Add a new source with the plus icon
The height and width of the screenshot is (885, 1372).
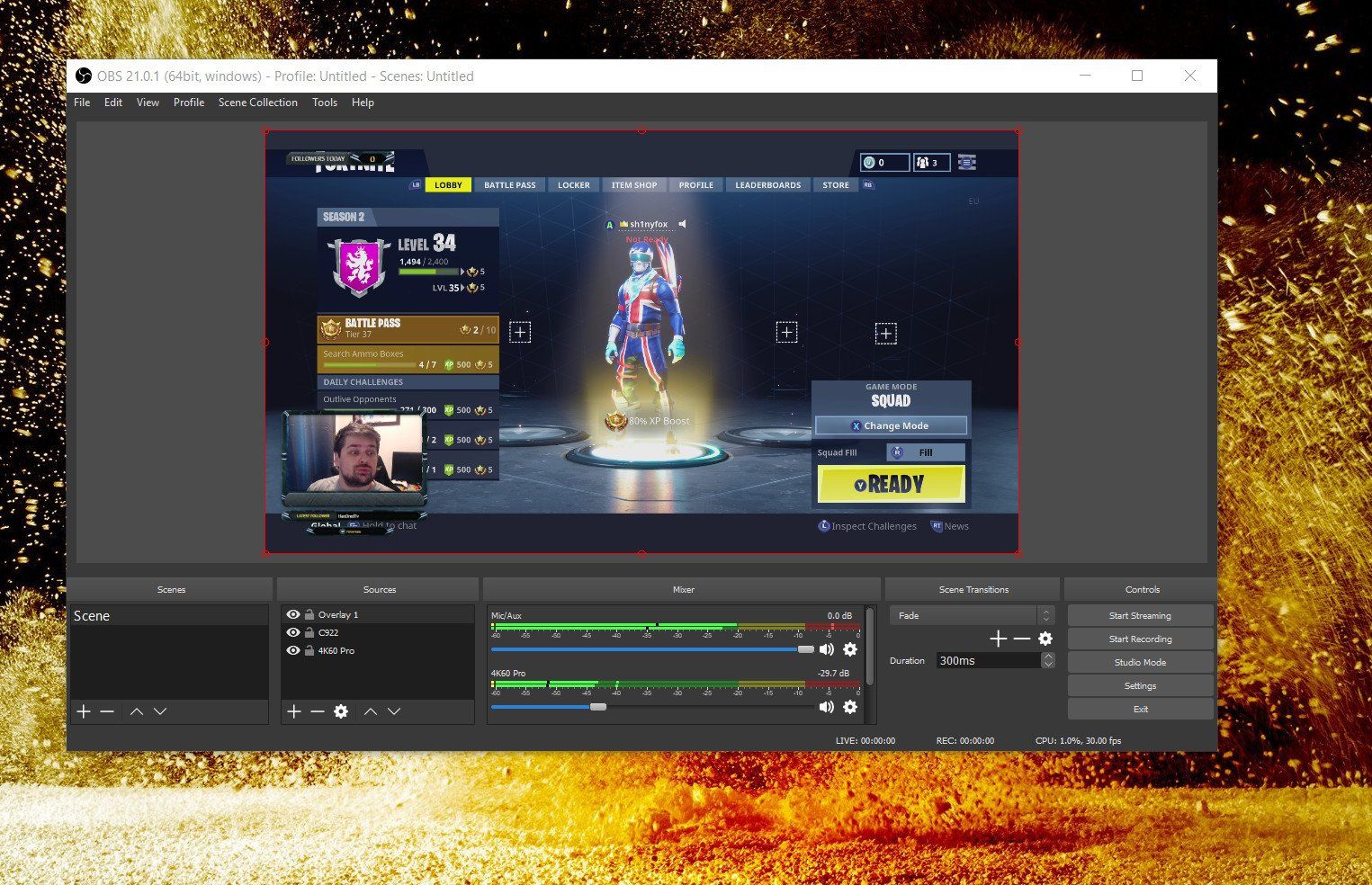click(293, 711)
